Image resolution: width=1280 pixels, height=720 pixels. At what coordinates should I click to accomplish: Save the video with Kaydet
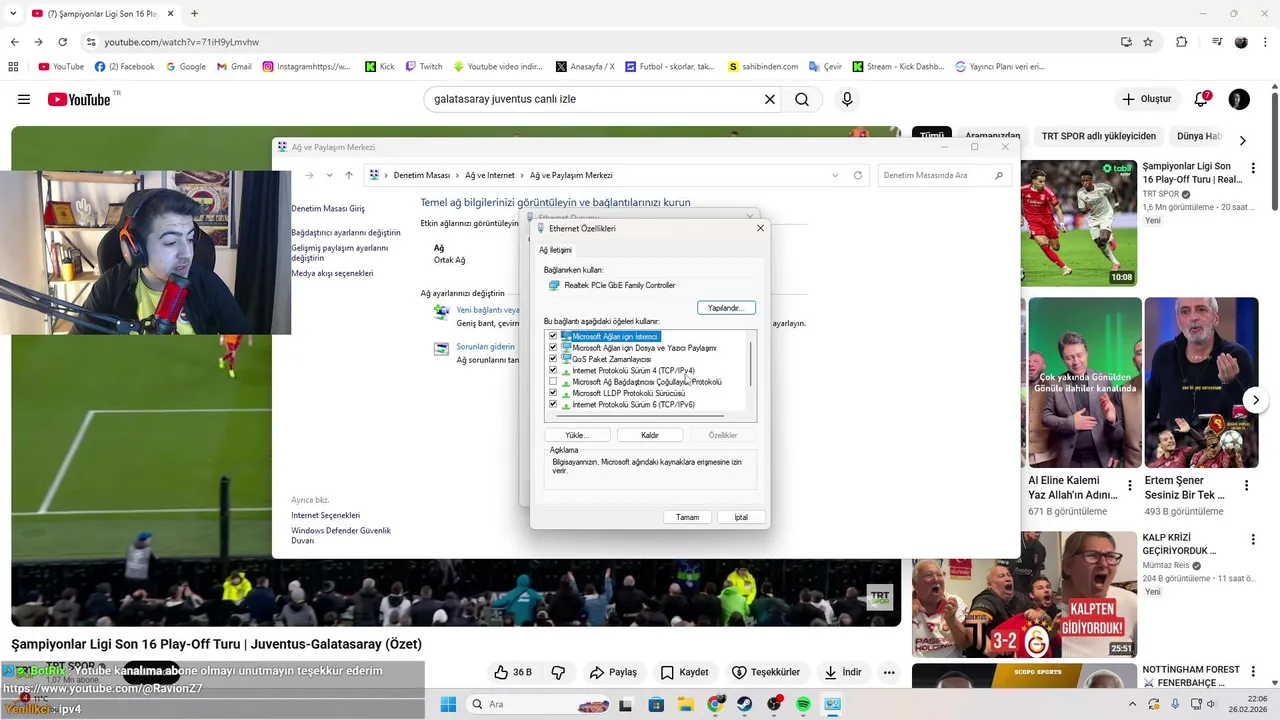[x=685, y=672]
